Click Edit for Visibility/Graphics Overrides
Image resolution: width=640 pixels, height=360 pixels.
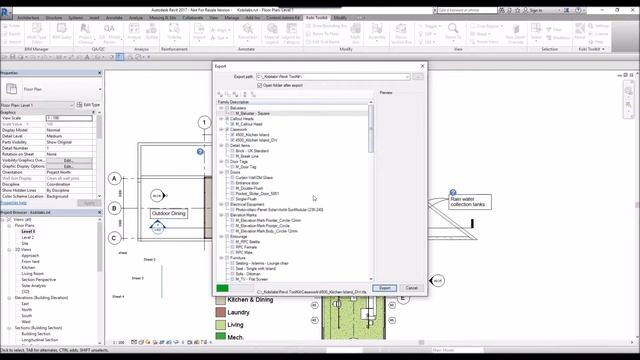[69, 160]
